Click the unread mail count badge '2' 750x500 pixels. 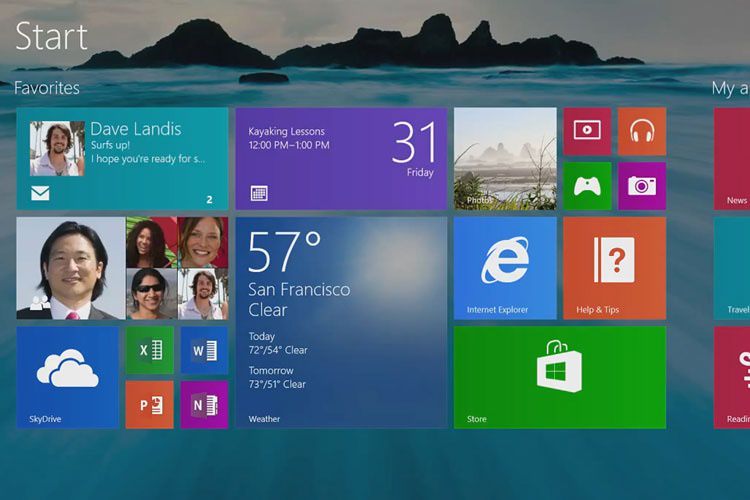pyautogui.click(x=210, y=200)
